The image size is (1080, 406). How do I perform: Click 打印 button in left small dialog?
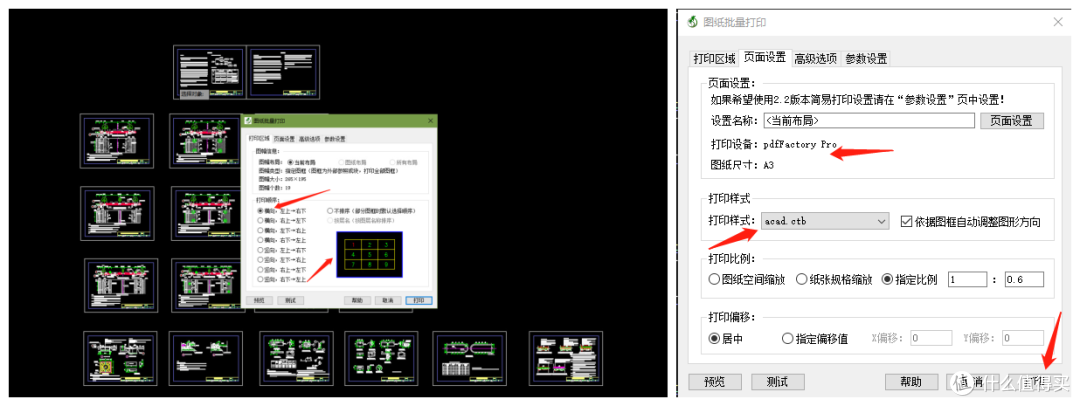pos(419,301)
